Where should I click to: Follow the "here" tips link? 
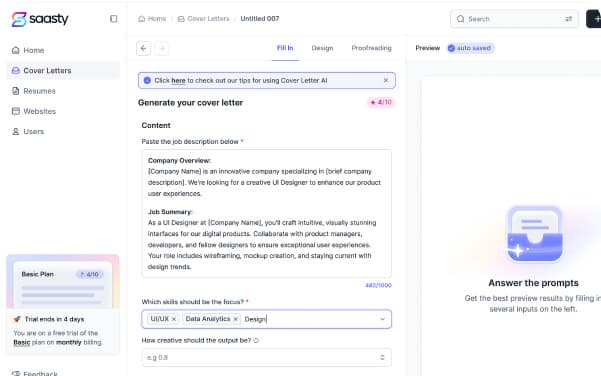(x=178, y=81)
